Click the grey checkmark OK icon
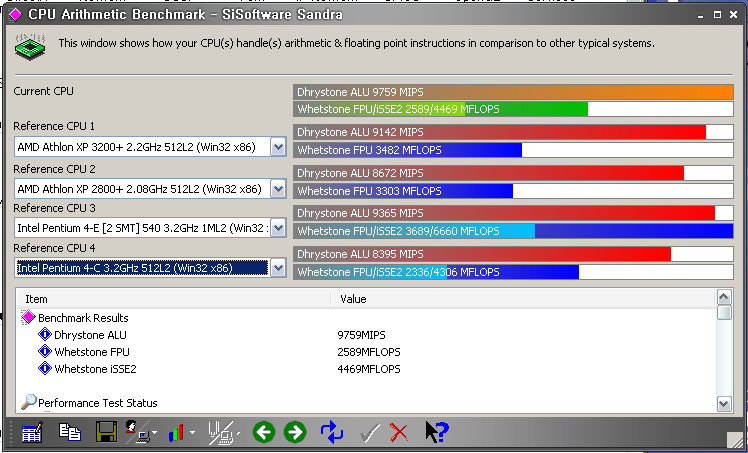This screenshot has height=453, width=748. coord(369,433)
